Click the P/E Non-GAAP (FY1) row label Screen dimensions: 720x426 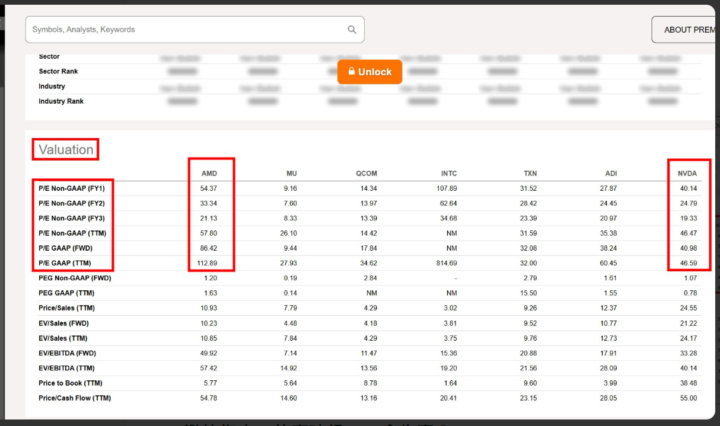[72, 188]
